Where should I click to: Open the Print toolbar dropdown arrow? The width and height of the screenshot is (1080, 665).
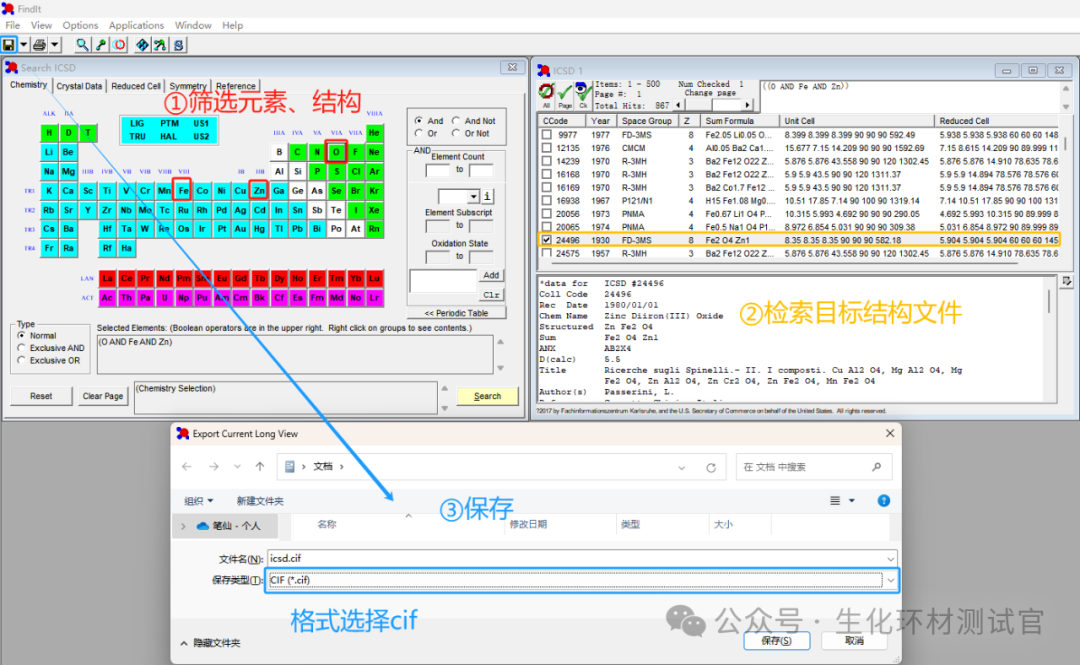pyautogui.click(x=54, y=45)
